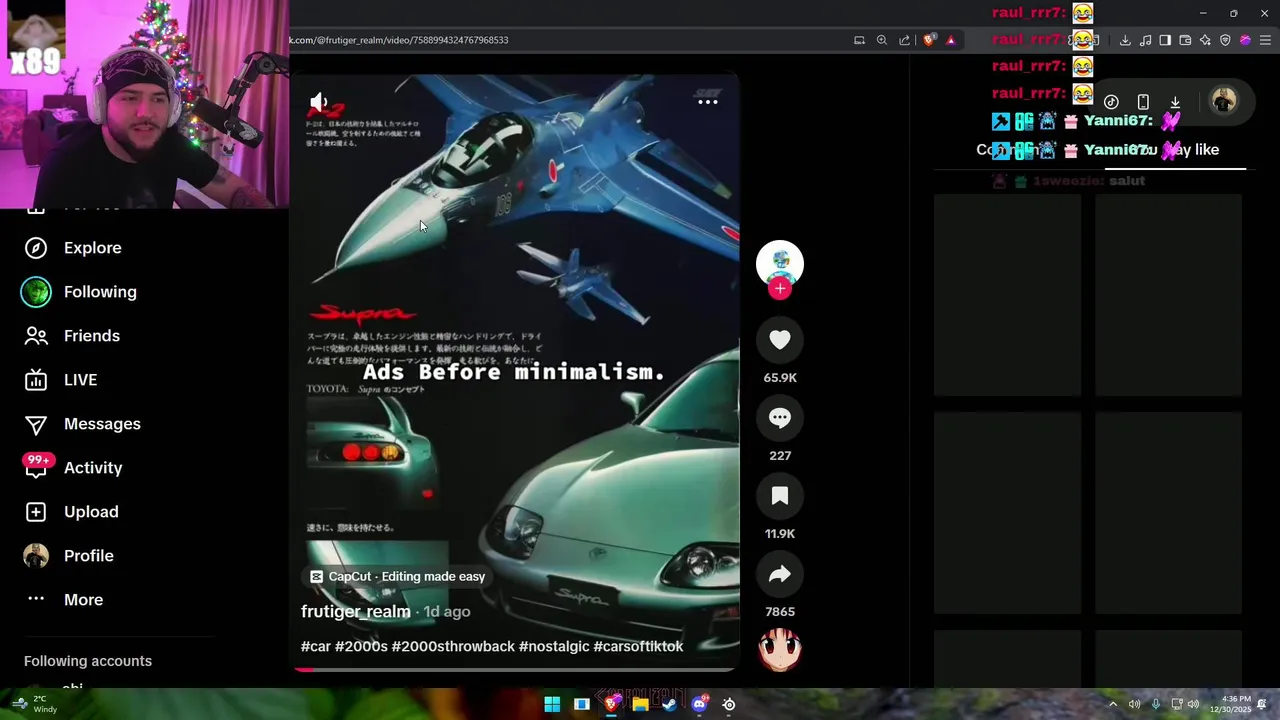Viewport: 1280px width, 720px height.
Task: Open Discord from the taskbar
Action: [x=699, y=704]
